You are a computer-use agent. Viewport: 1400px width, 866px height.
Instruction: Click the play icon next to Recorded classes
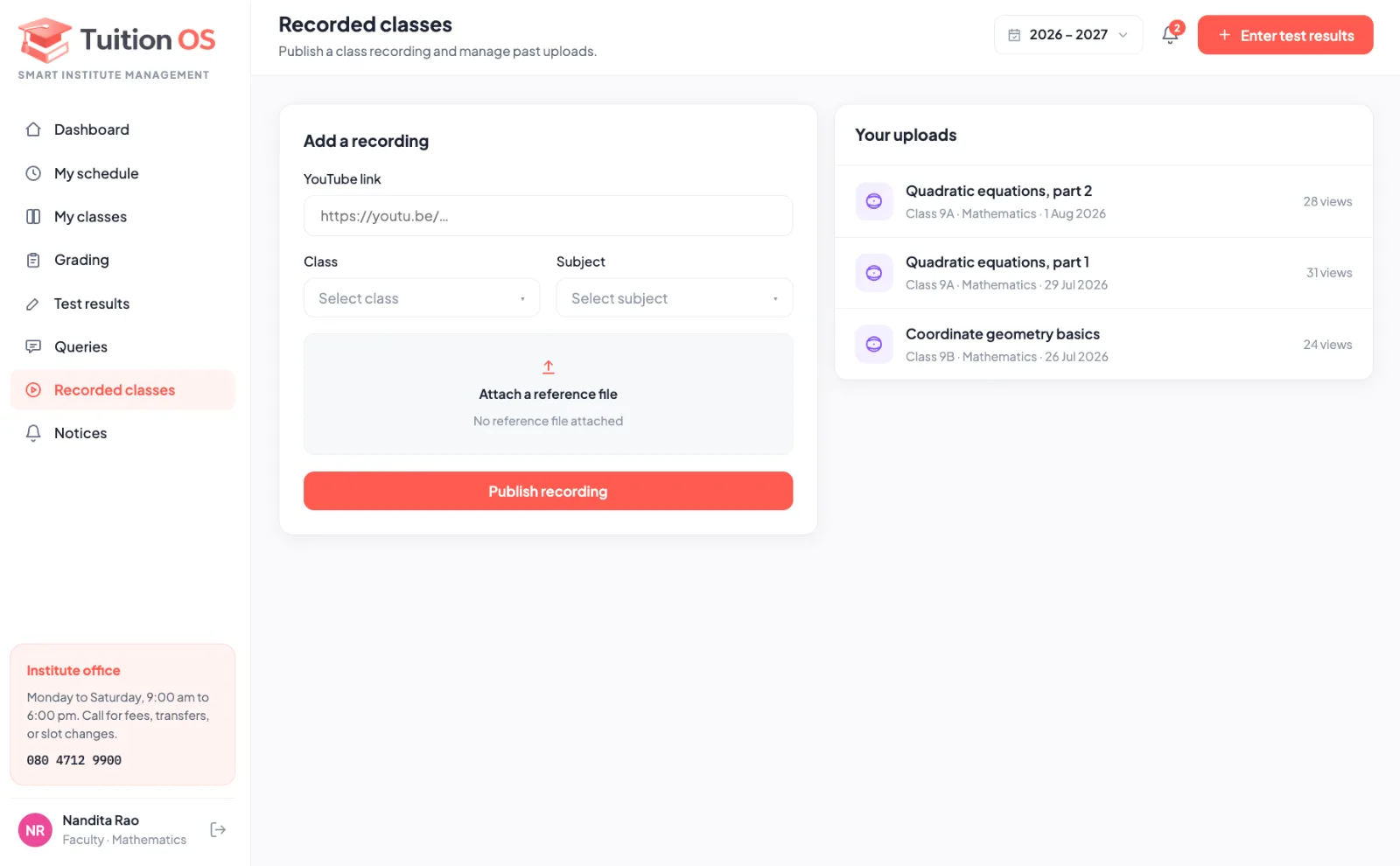[33, 390]
